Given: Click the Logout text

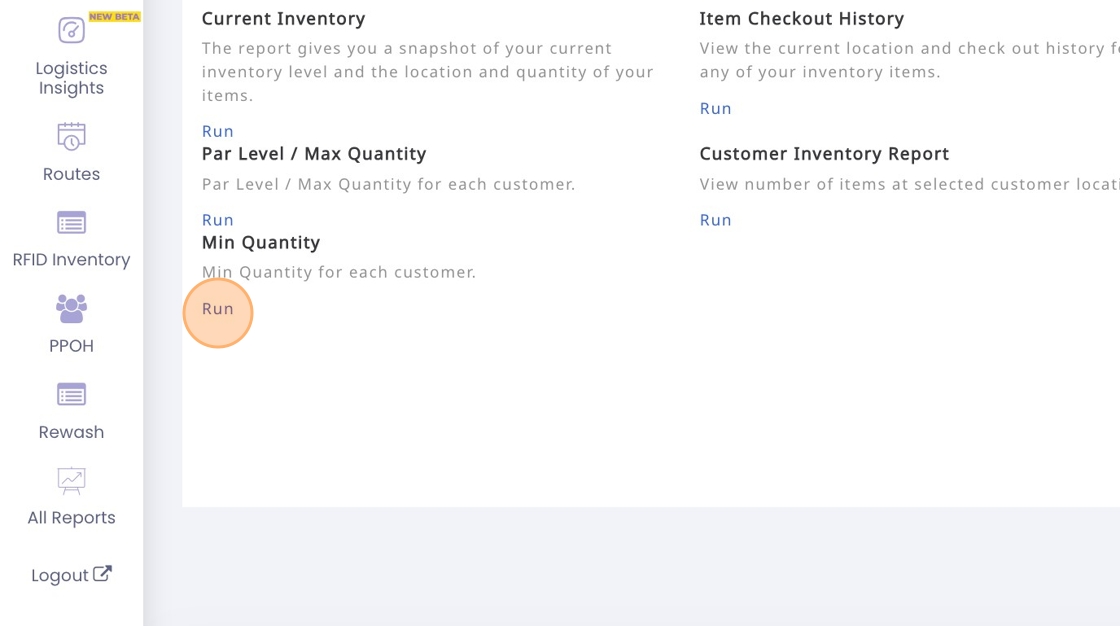Looking at the screenshot, I should coord(60,576).
